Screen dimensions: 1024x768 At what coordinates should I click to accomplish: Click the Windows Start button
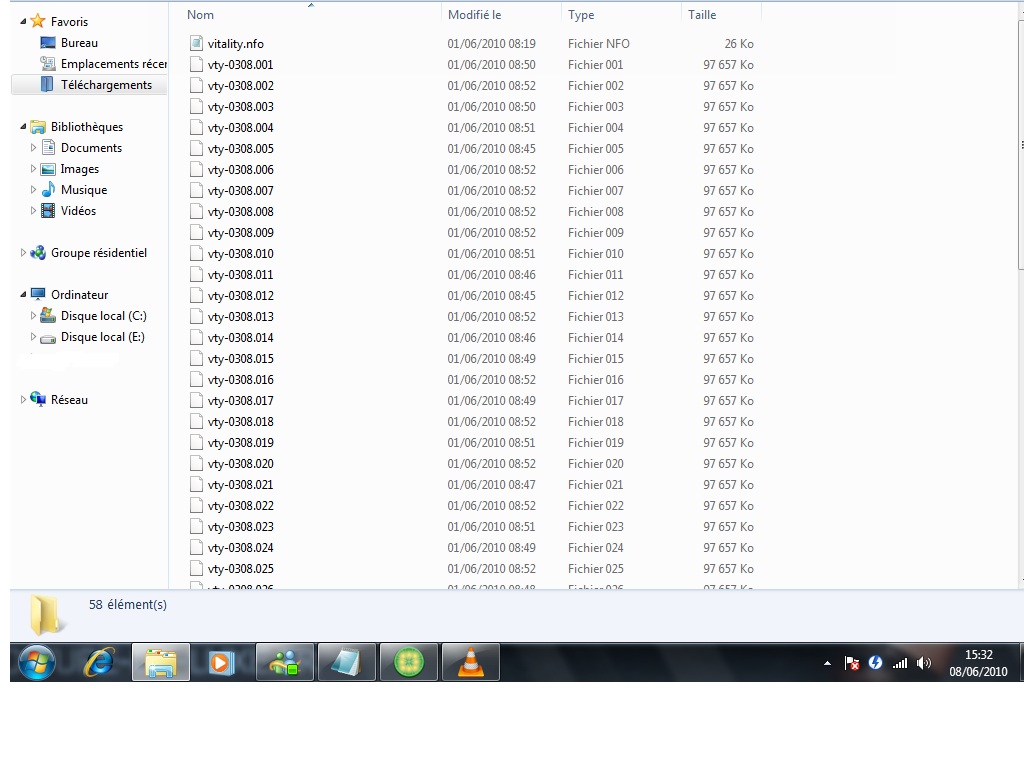[x=37, y=662]
